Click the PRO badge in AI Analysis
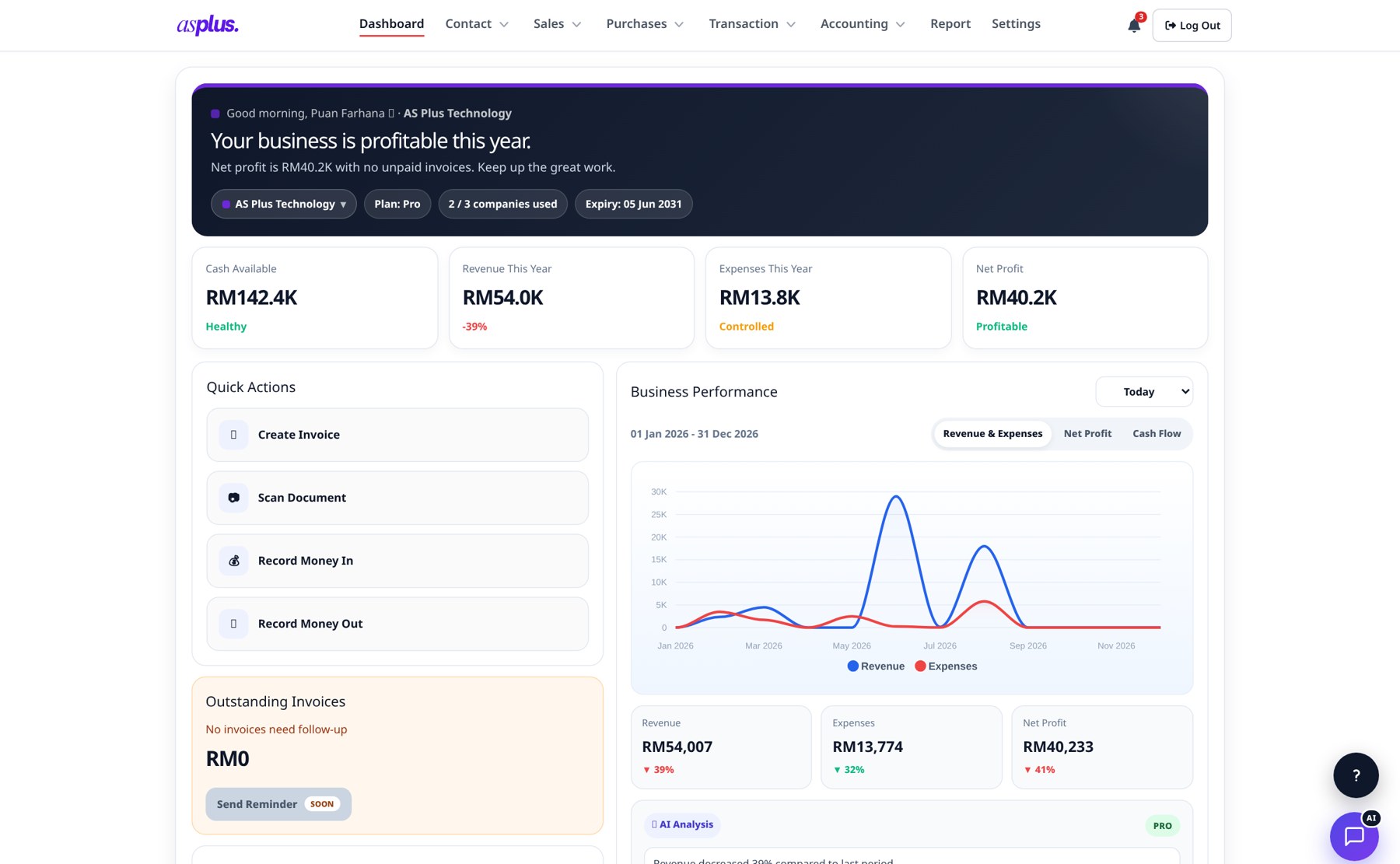1400x864 pixels. point(1162,826)
